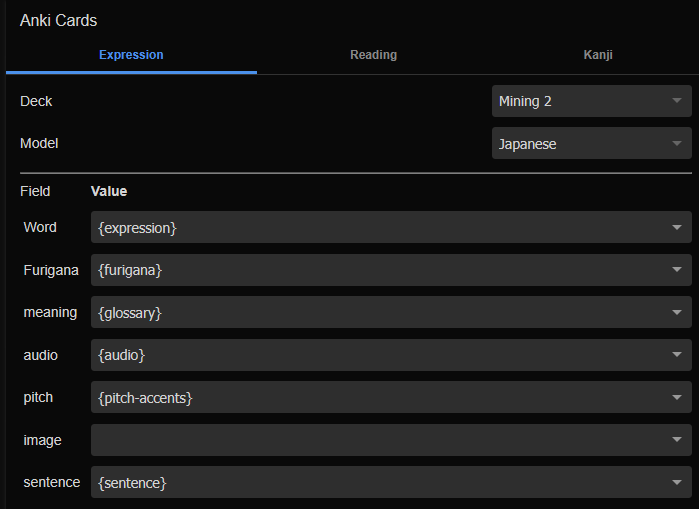Click the sentence field label

(x=52, y=483)
